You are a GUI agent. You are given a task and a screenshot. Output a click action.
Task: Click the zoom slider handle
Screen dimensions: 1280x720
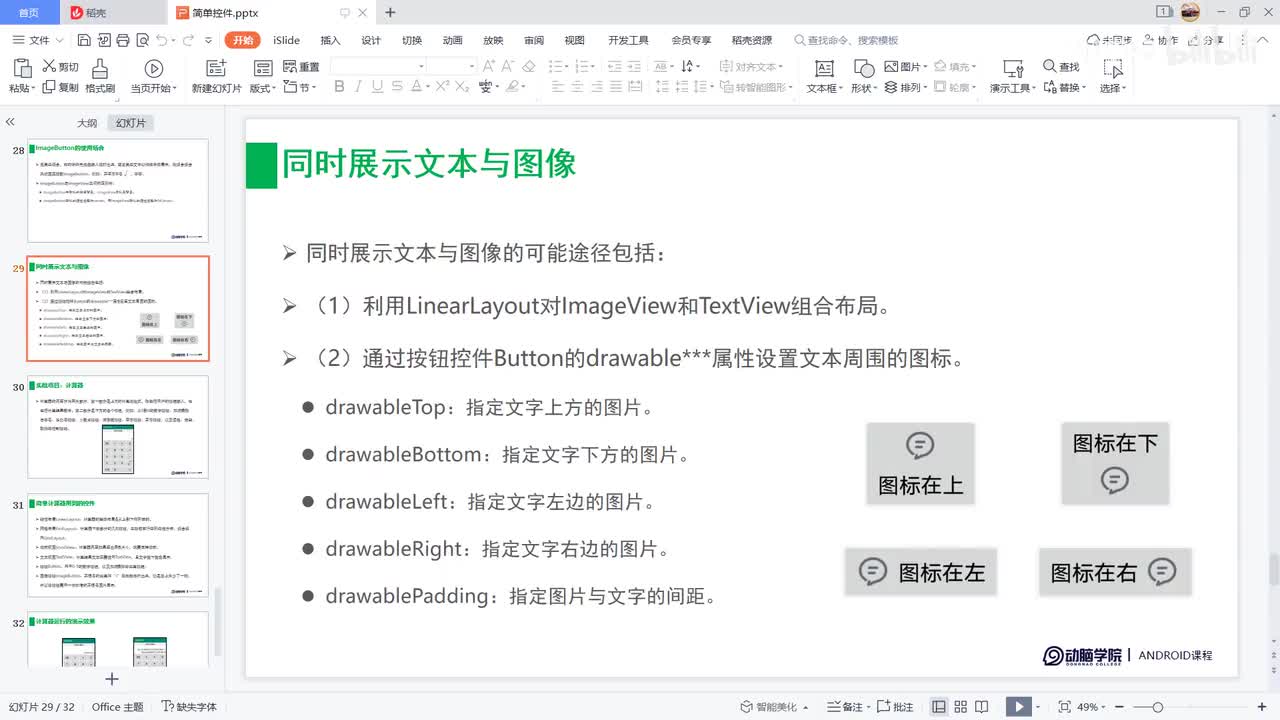[1157, 707]
